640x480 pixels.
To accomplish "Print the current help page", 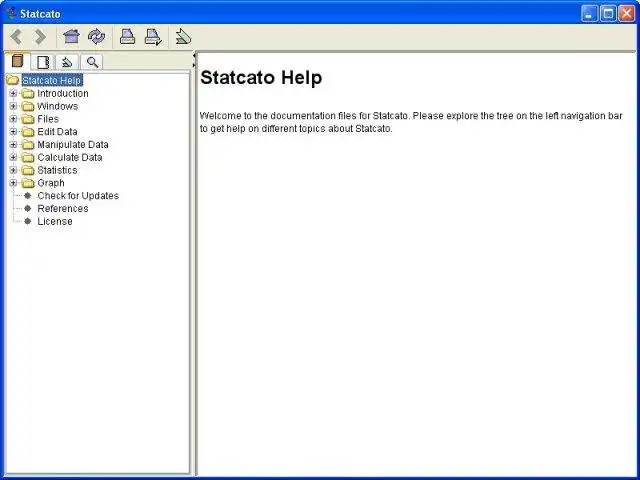I will [127, 37].
